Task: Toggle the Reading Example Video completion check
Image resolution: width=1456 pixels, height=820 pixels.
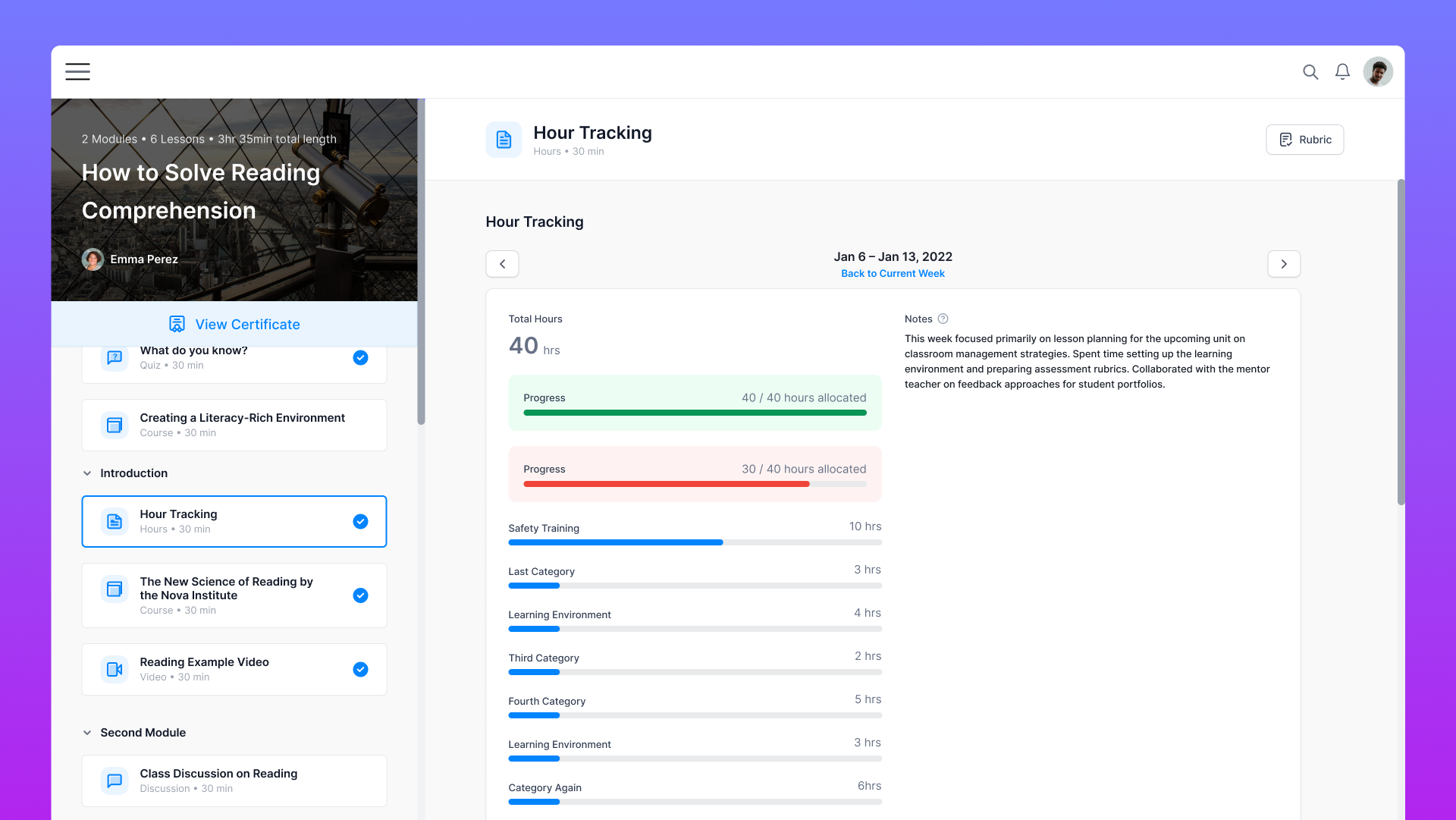Action: (360, 669)
